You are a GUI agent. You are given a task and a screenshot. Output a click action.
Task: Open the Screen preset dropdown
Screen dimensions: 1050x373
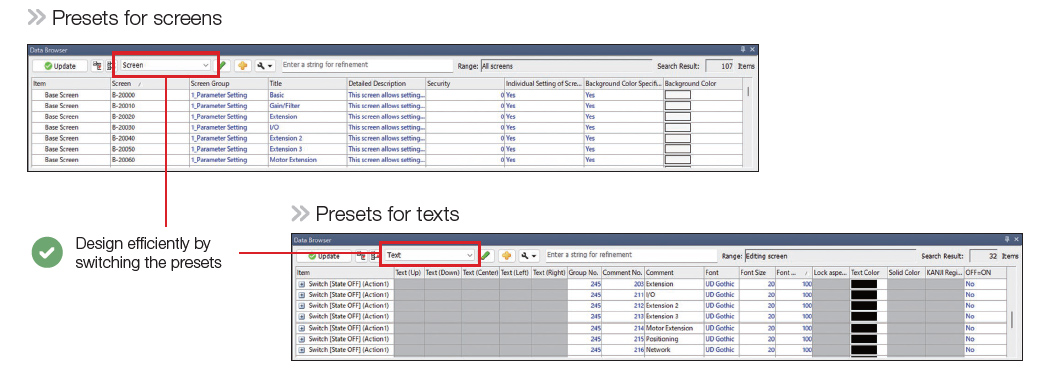tap(165, 66)
